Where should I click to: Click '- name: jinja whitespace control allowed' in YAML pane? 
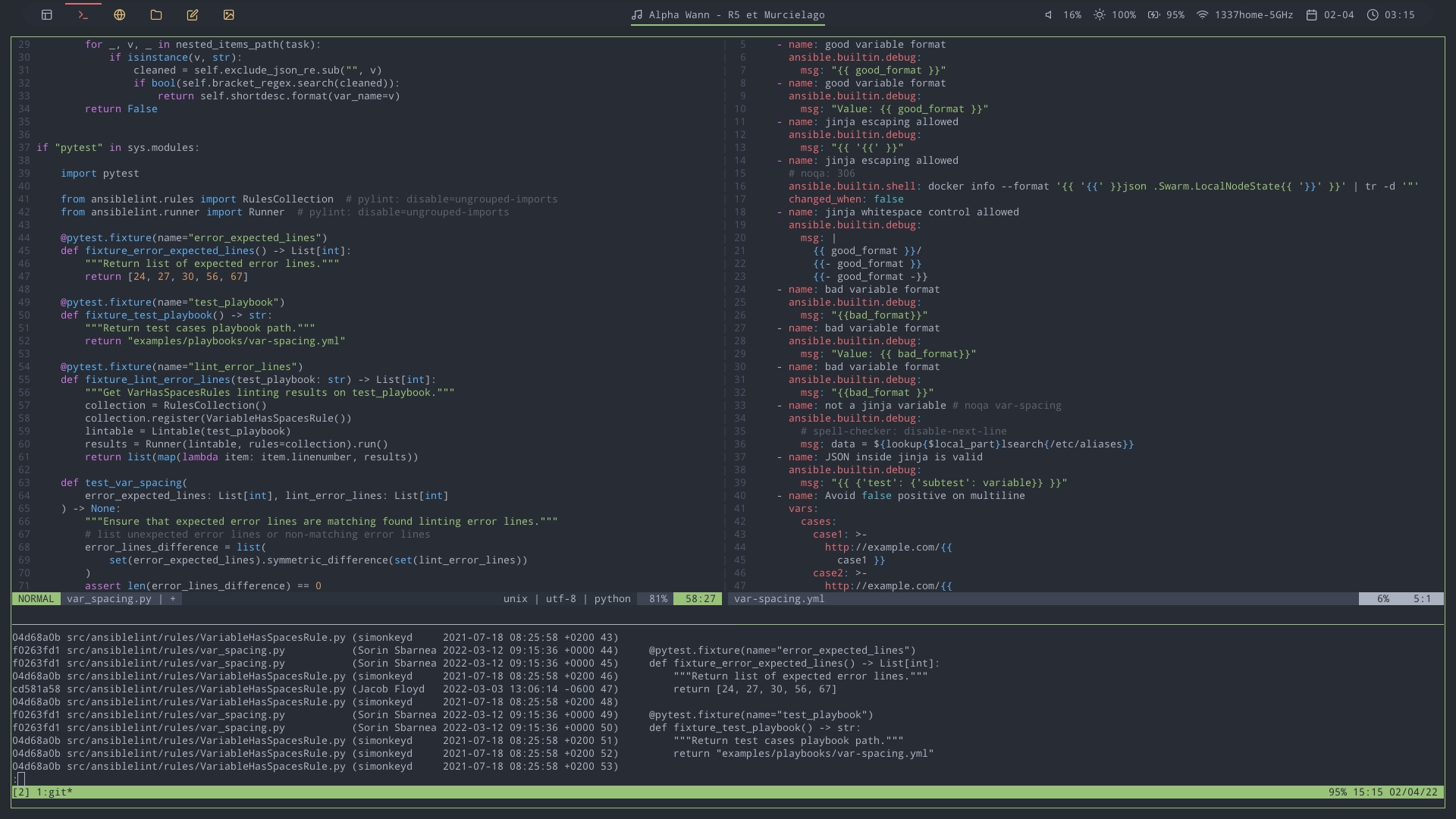[x=897, y=212]
